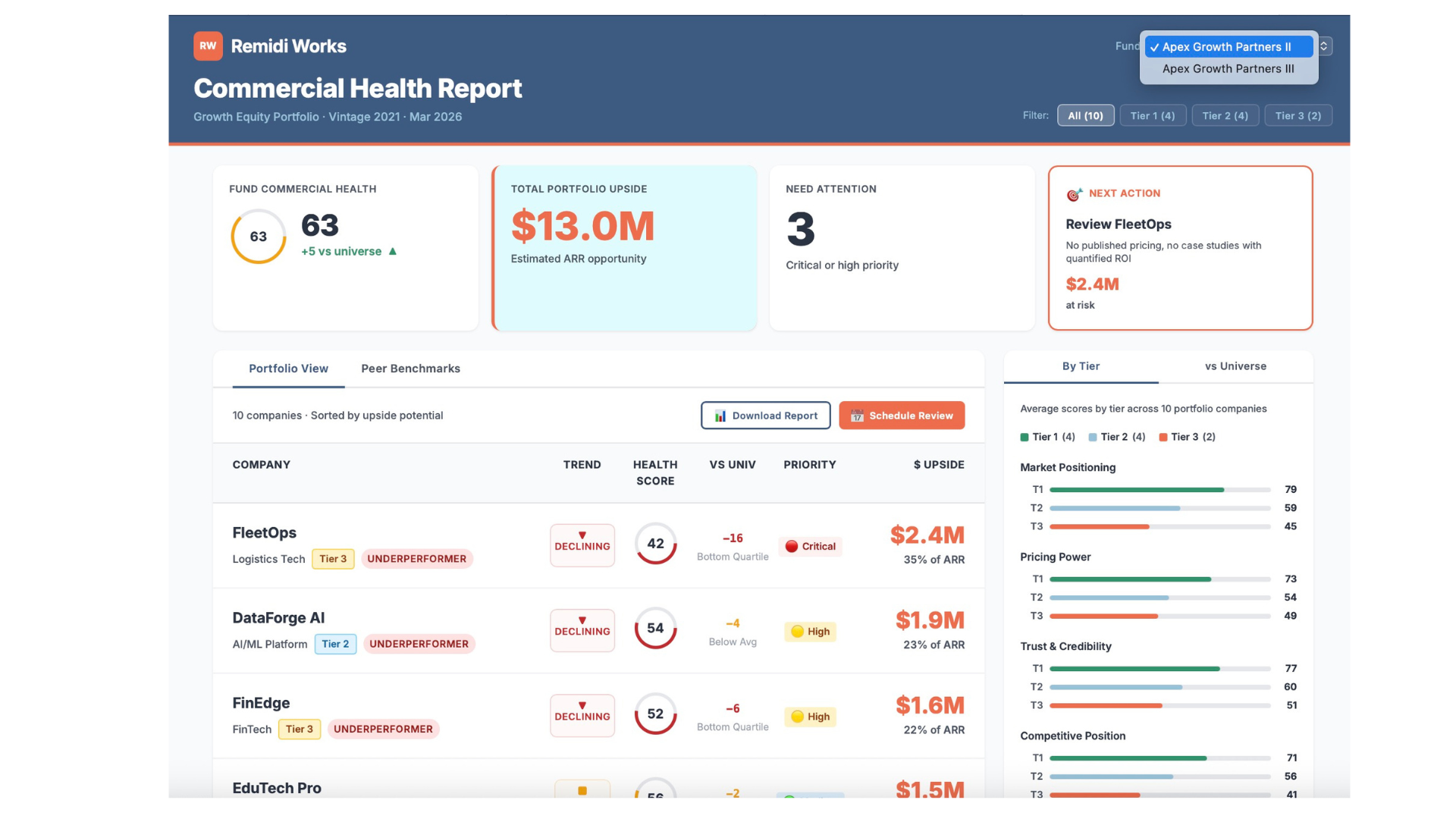Toggle the Tier 2 legend in By Tier panel
The image size is (1456, 819).
(1116, 437)
